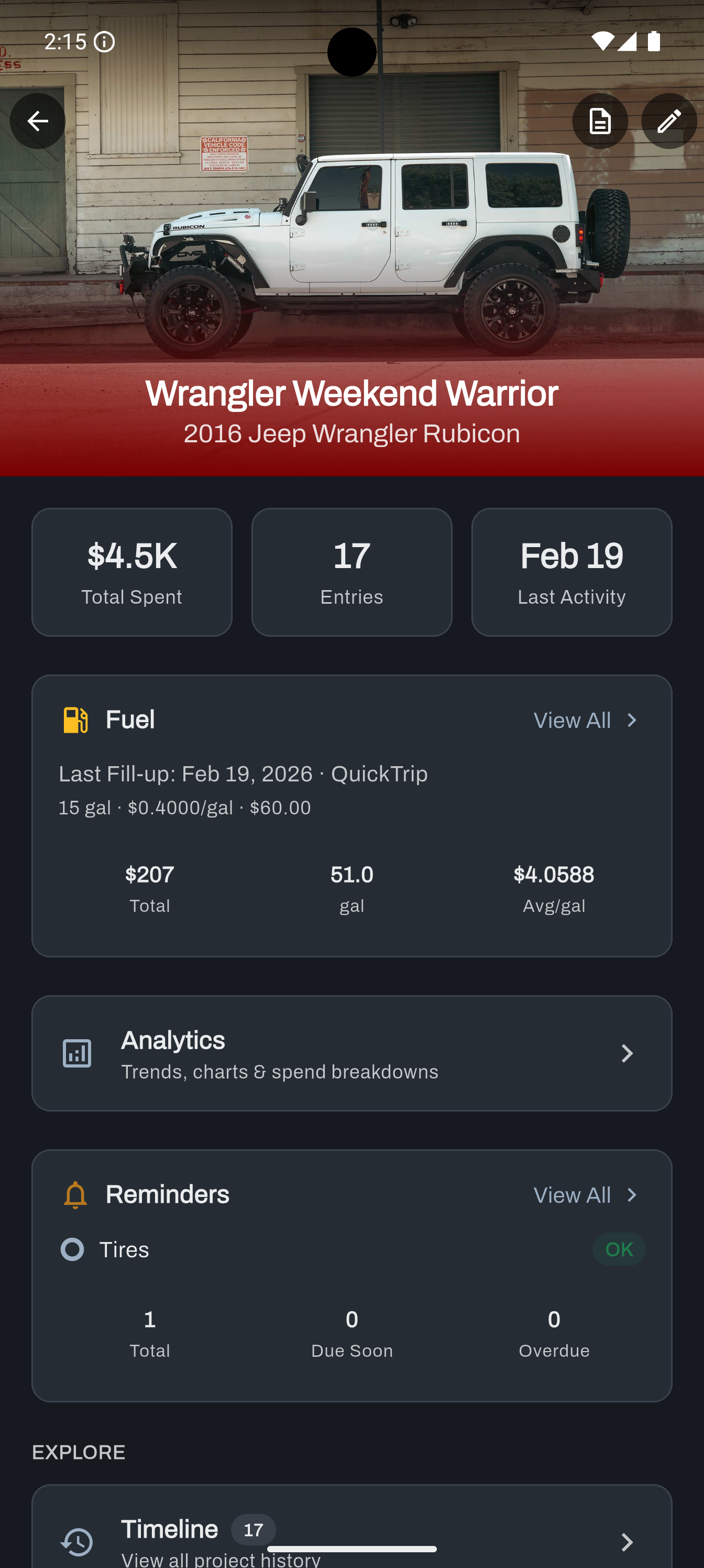The width and height of the screenshot is (704, 1568).
Task: Tap the pencil edit icon
Action: coord(669,121)
